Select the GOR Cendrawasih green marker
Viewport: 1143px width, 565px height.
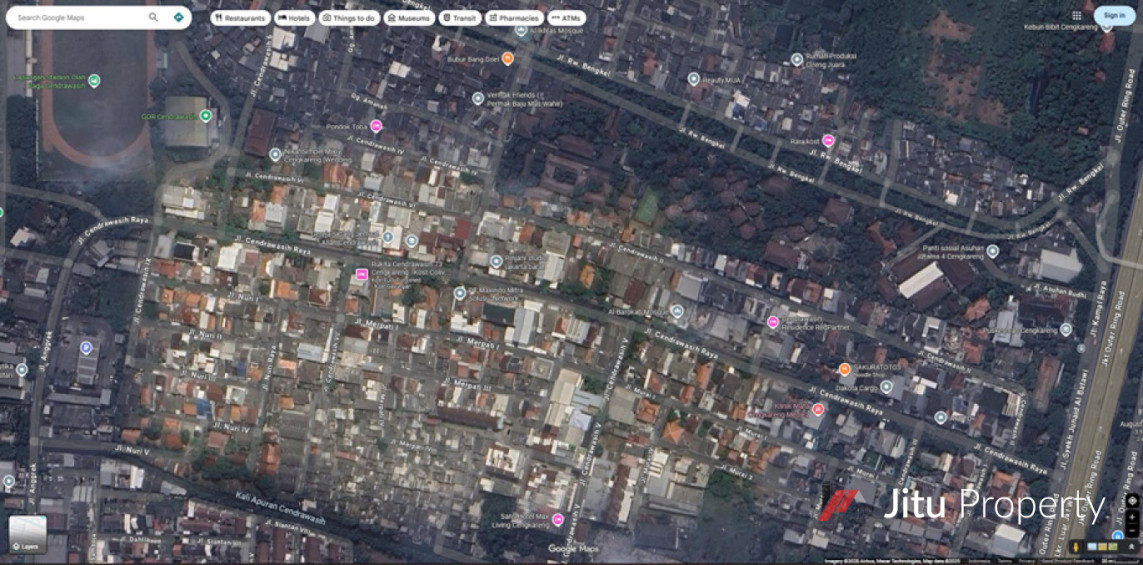click(x=205, y=116)
